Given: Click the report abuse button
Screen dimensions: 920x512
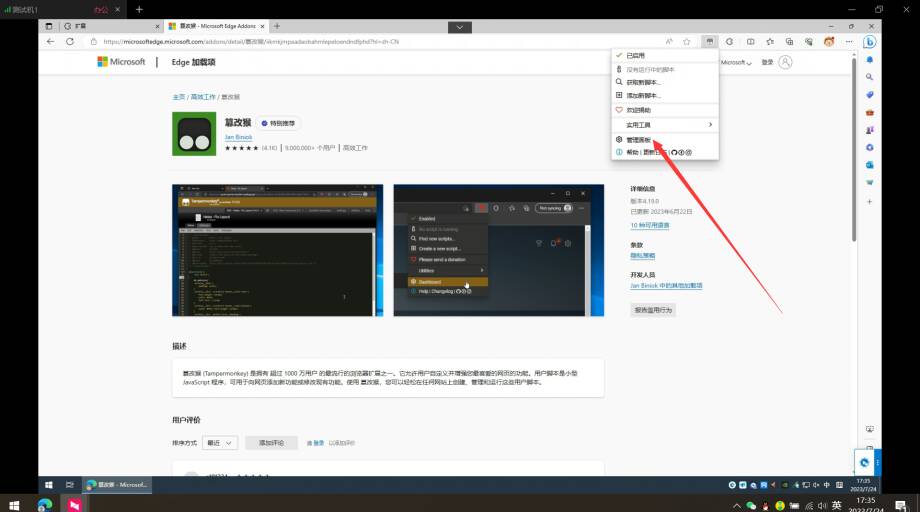Looking at the screenshot, I should 653,310.
